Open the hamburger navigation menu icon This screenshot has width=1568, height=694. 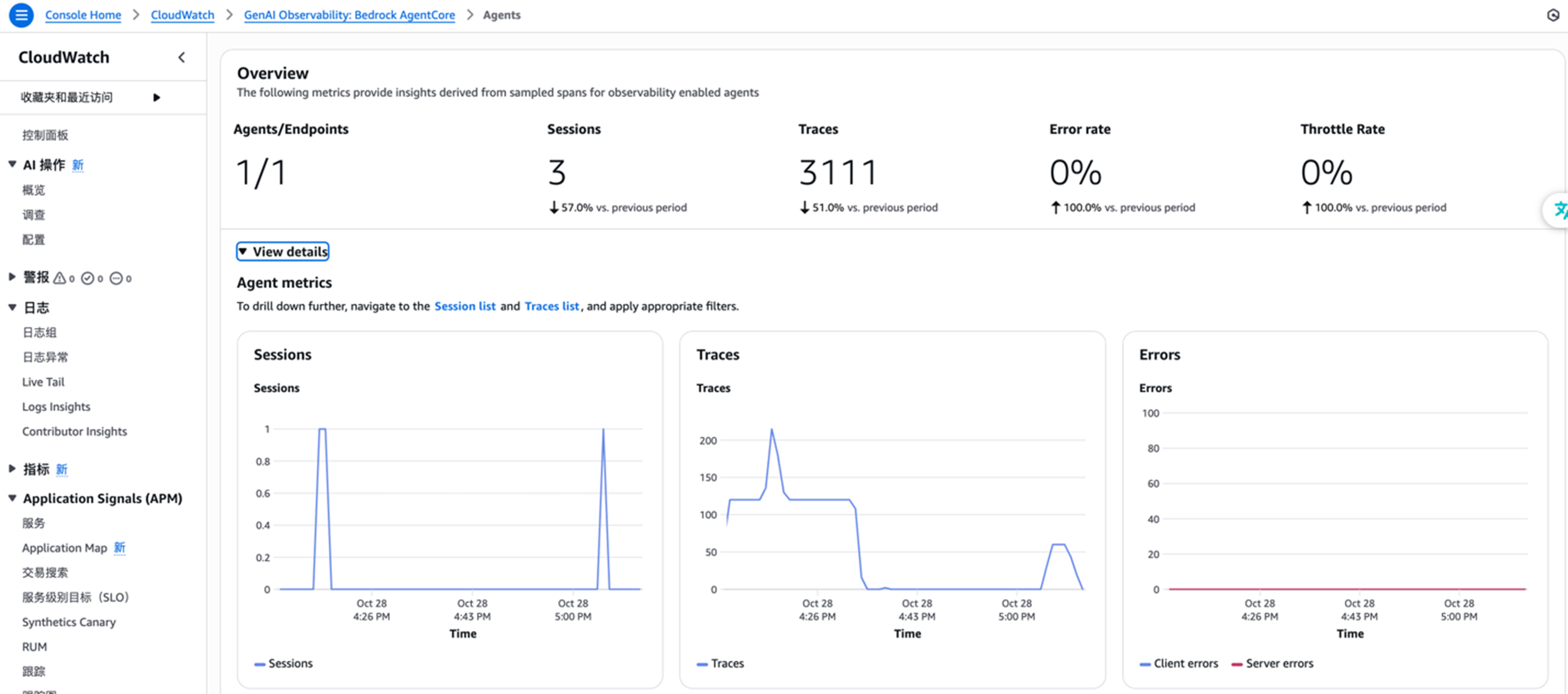[21, 15]
